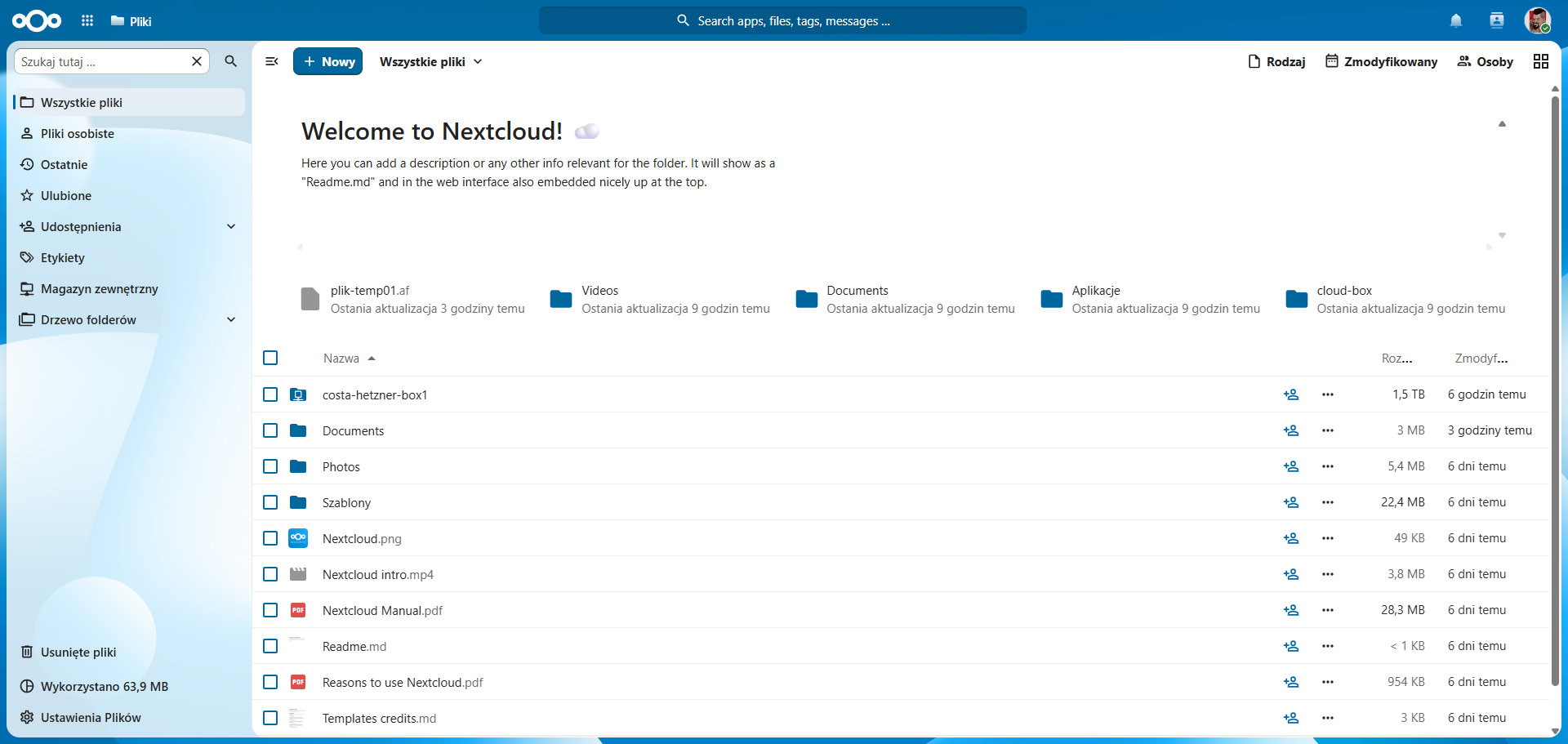This screenshot has width=1568, height=744.
Task: Select the Szablony folder checkbox
Action: (270, 502)
